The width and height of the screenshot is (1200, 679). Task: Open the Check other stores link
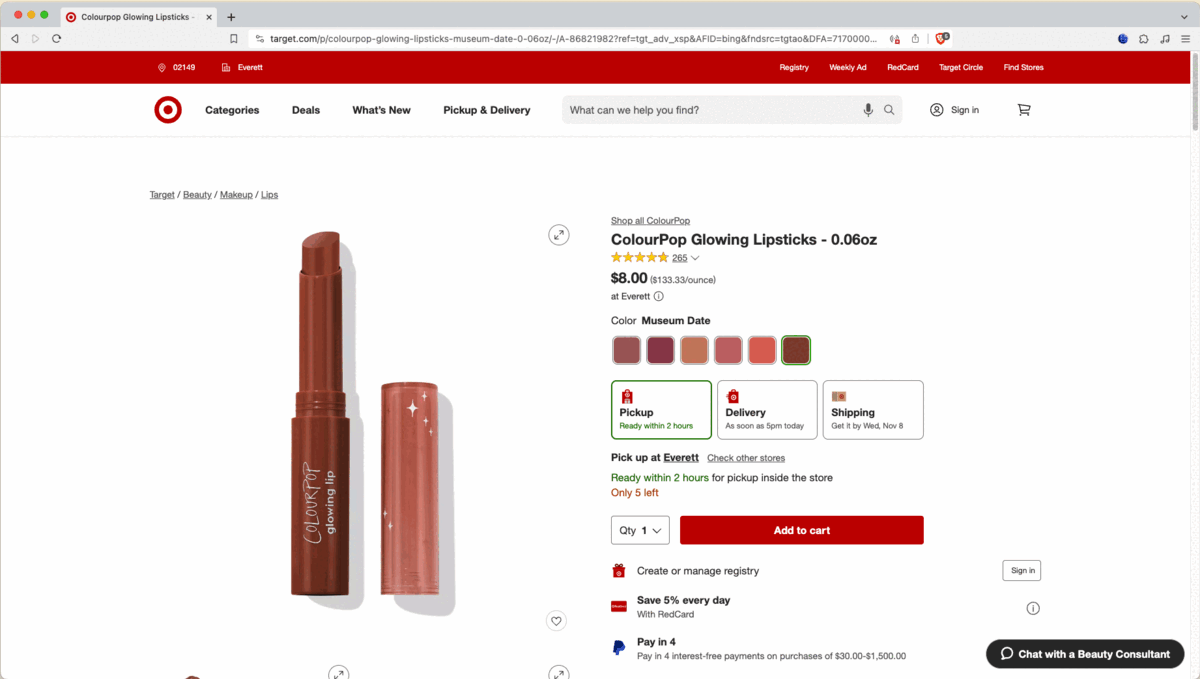746,458
